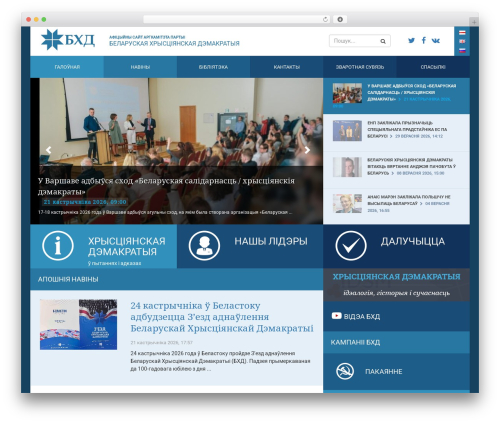This screenshot has height=423, width=500.
Task: Click the Кампаніі БХД section heading
Action: [355, 342]
